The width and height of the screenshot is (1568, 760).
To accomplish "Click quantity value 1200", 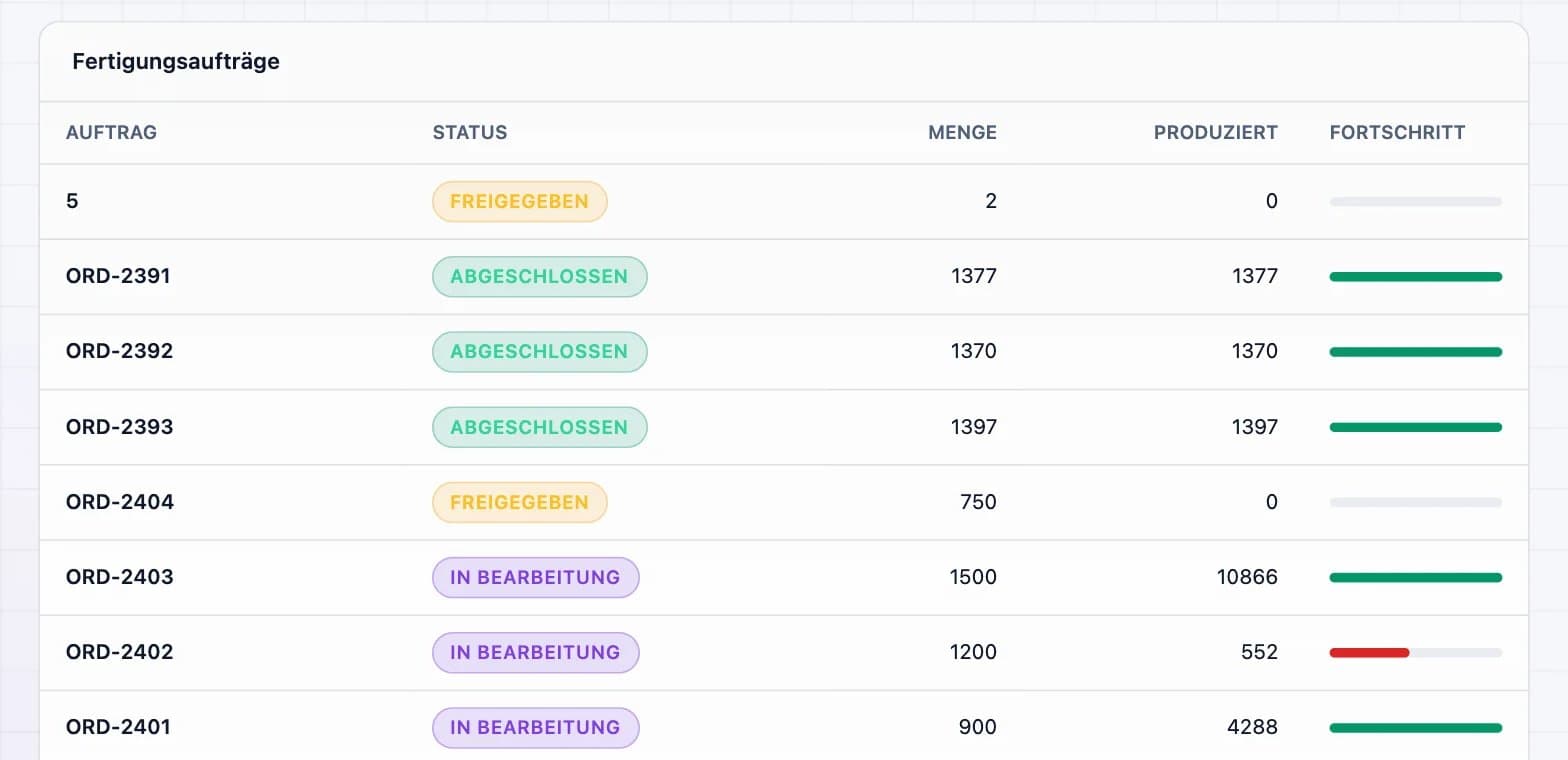I will pyautogui.click(x=974, y=652).
